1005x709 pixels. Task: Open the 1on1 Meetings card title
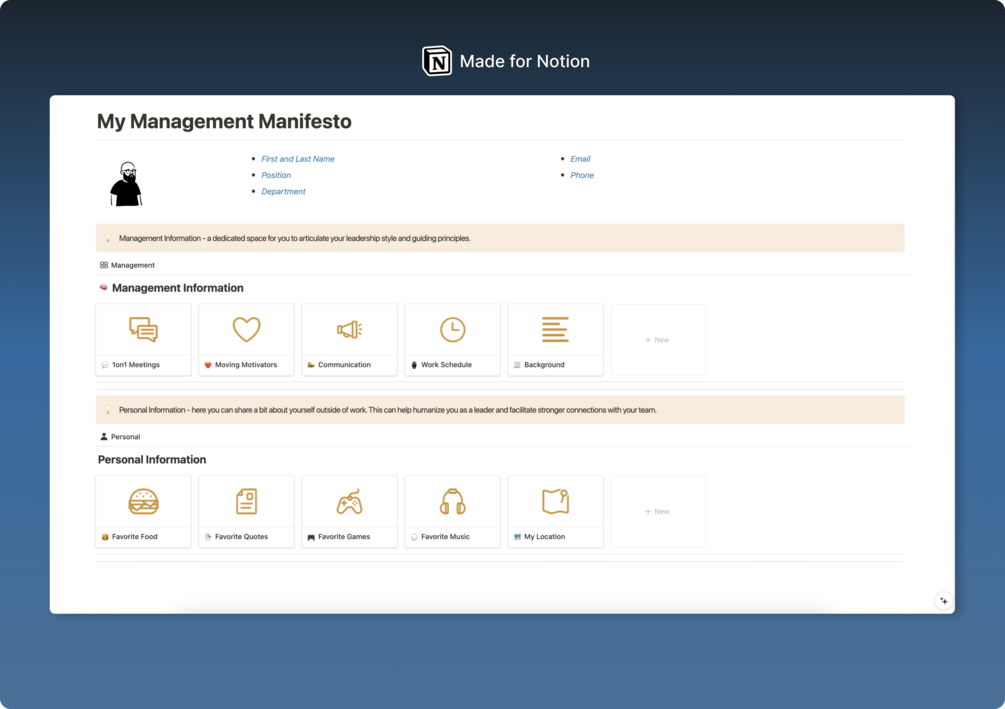(136, 365)
